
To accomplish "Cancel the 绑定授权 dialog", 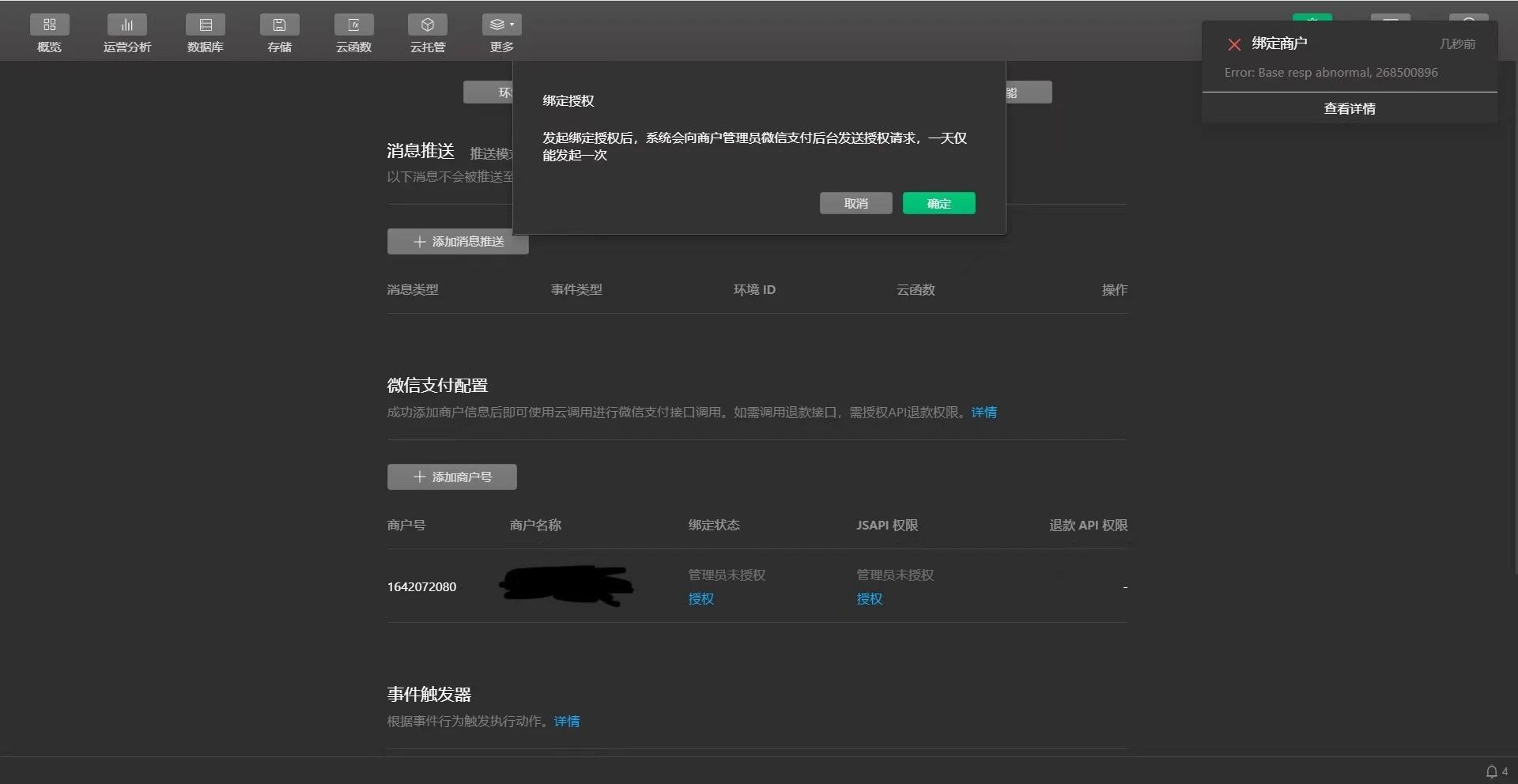I will click(x=855, y=203).
